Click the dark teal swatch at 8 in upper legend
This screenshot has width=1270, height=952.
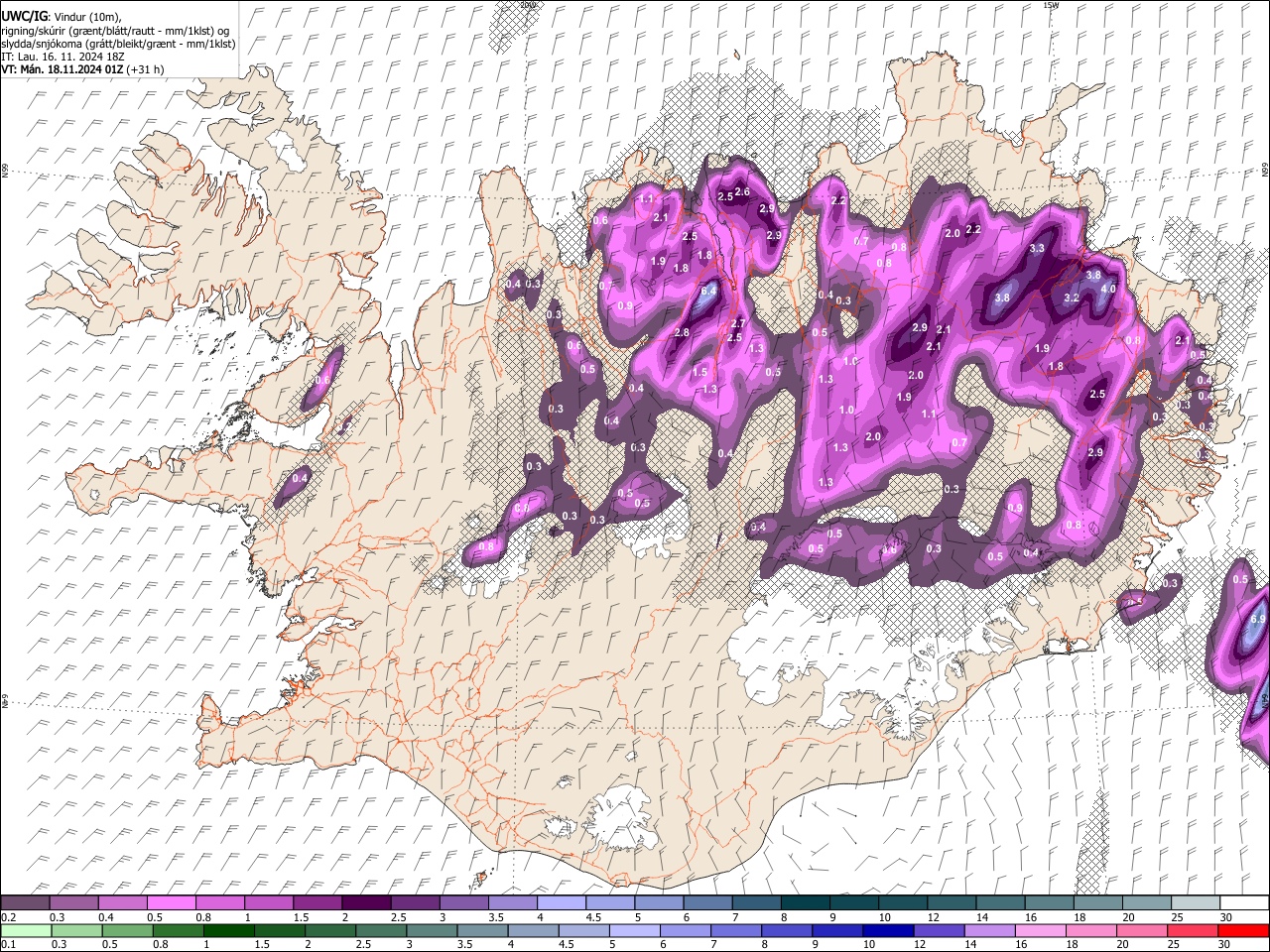804,903
